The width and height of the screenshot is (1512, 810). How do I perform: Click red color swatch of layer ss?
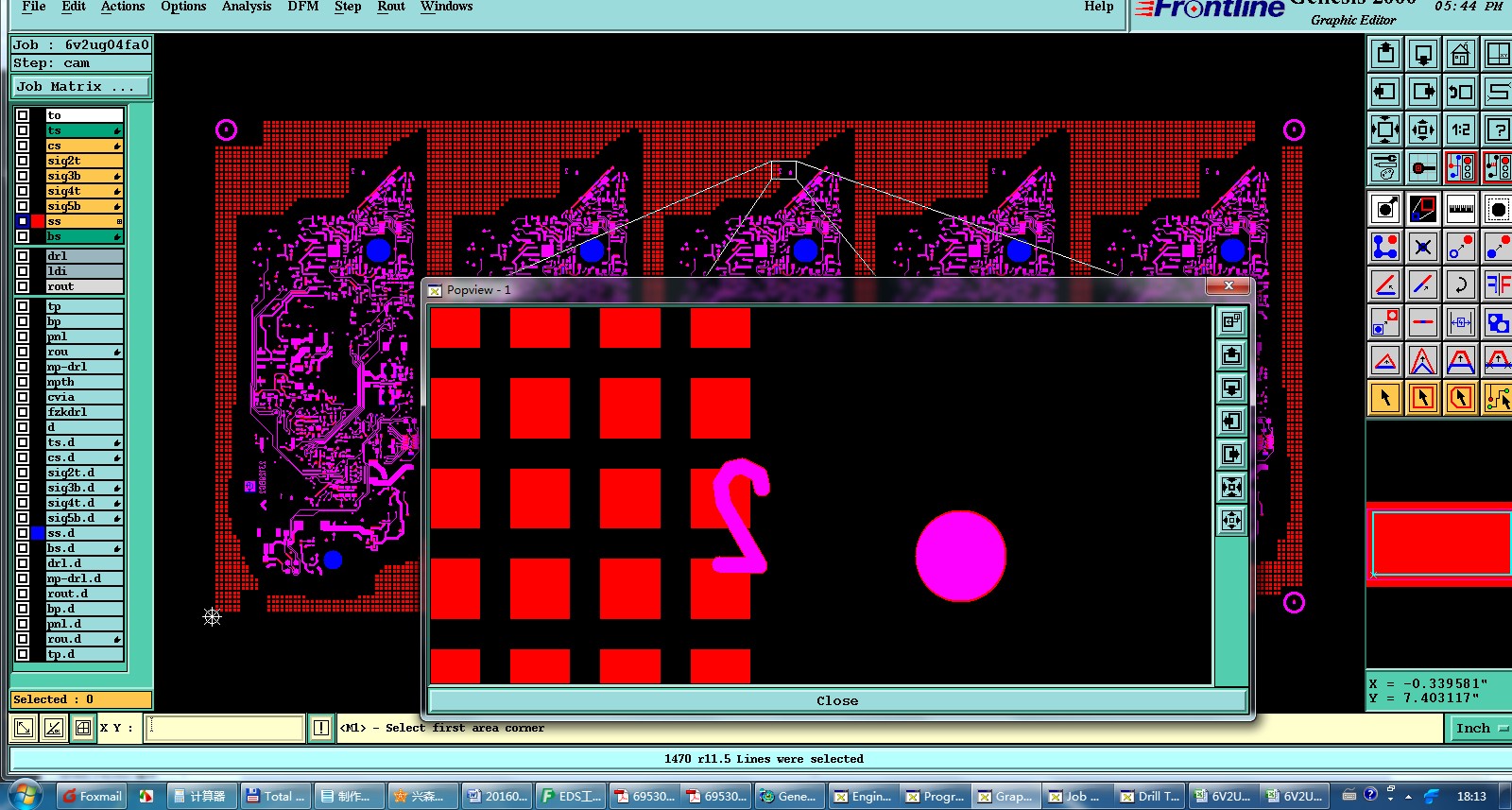click(38, 221)
